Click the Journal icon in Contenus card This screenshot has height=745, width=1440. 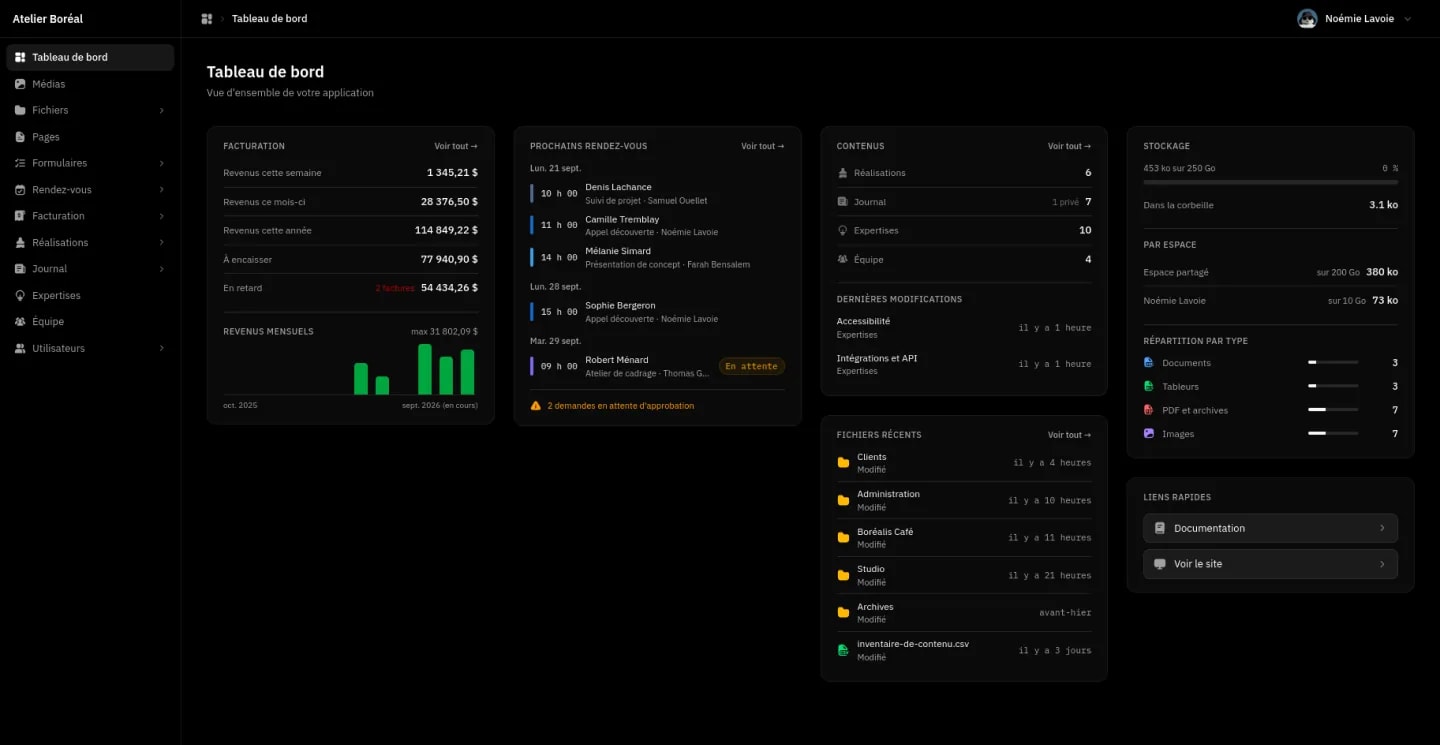(842, 202)
